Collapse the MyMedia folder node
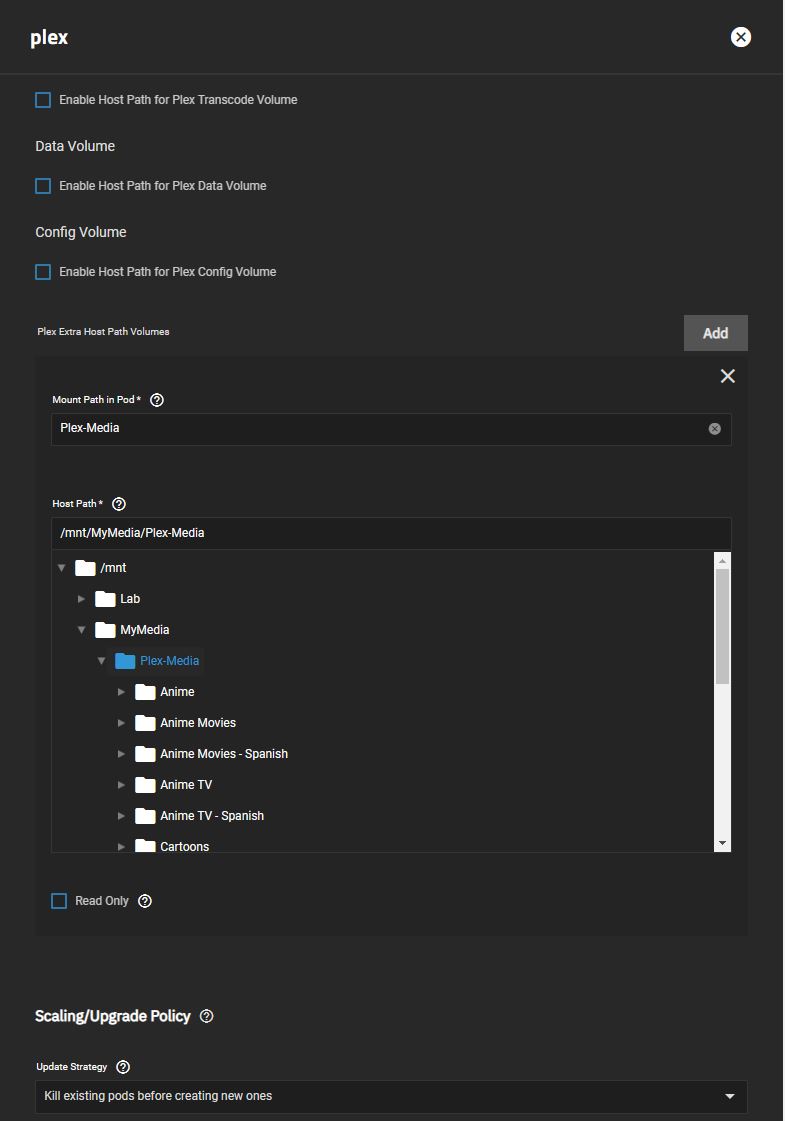Screen dimensions: 785x1121 click(82, 630)
